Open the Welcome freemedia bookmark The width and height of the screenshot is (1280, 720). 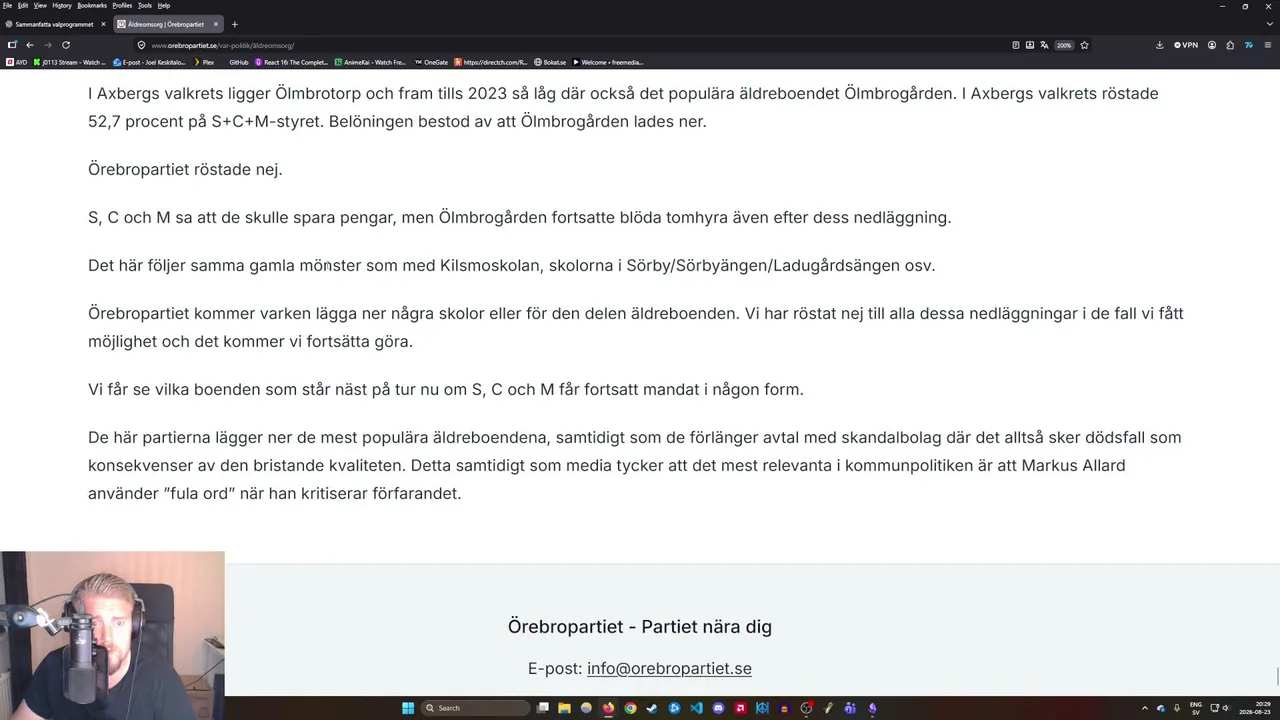point(608,62)
